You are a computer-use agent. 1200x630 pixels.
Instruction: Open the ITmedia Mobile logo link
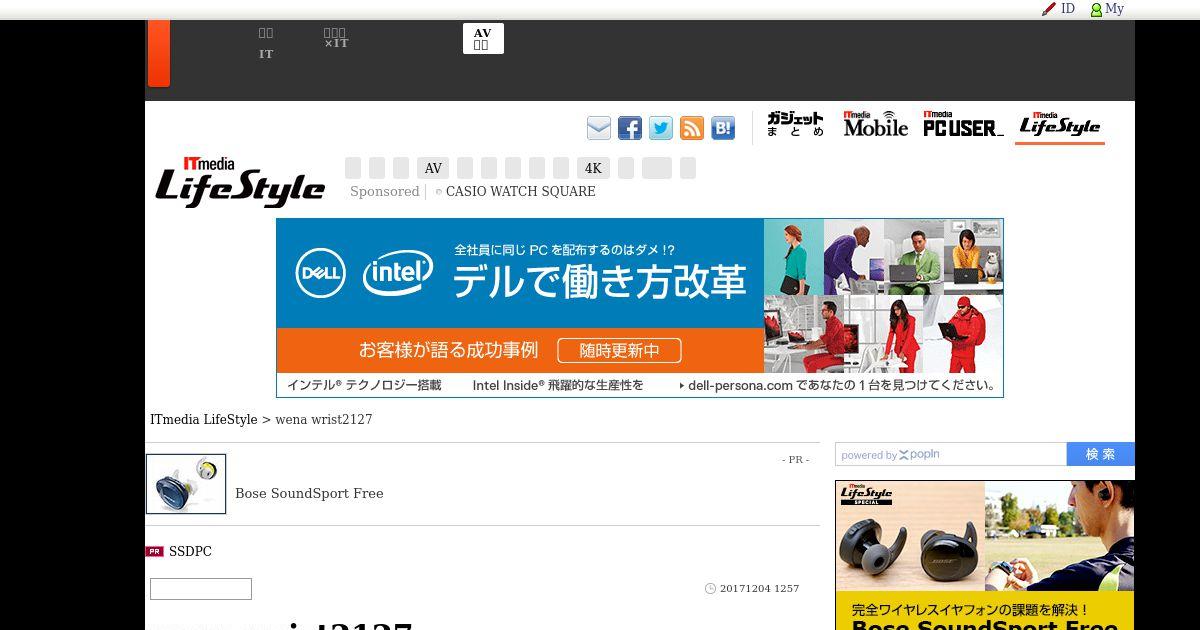point(875,124)
